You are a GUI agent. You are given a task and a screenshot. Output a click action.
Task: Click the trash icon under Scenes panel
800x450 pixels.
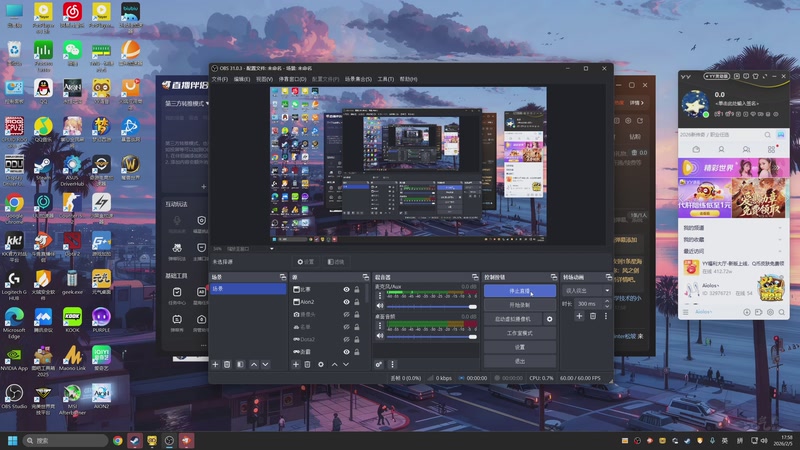click(227, 364)
